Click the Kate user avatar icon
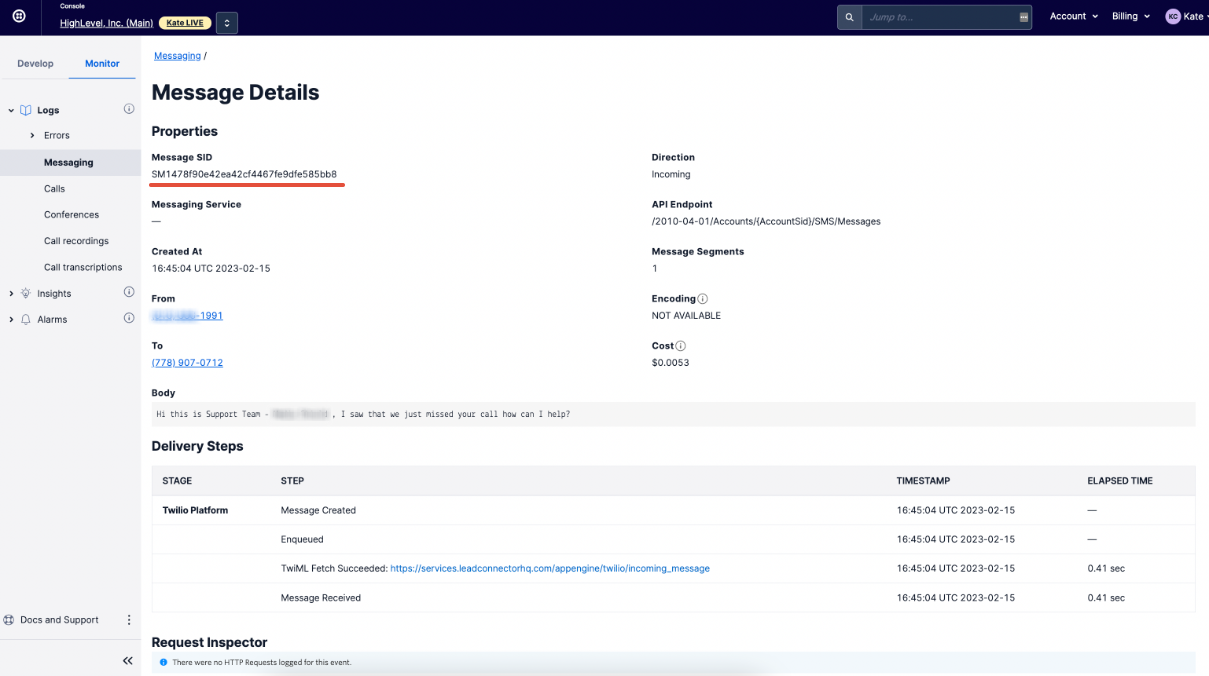The height and width of the screenshot is (676, 1209). pos(1172,16)
